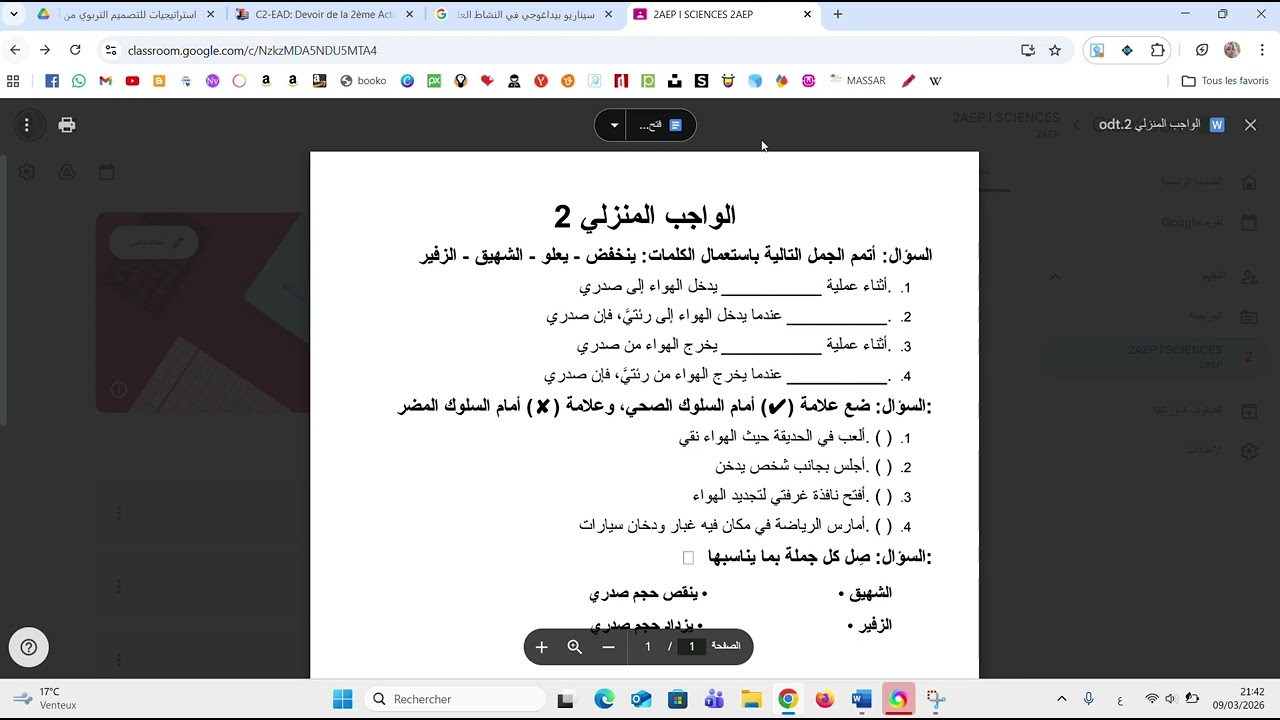The height and width of the screenshot is (720, 1280).
Task: Open Outlook from the taskbar
Action: point(641,699)
